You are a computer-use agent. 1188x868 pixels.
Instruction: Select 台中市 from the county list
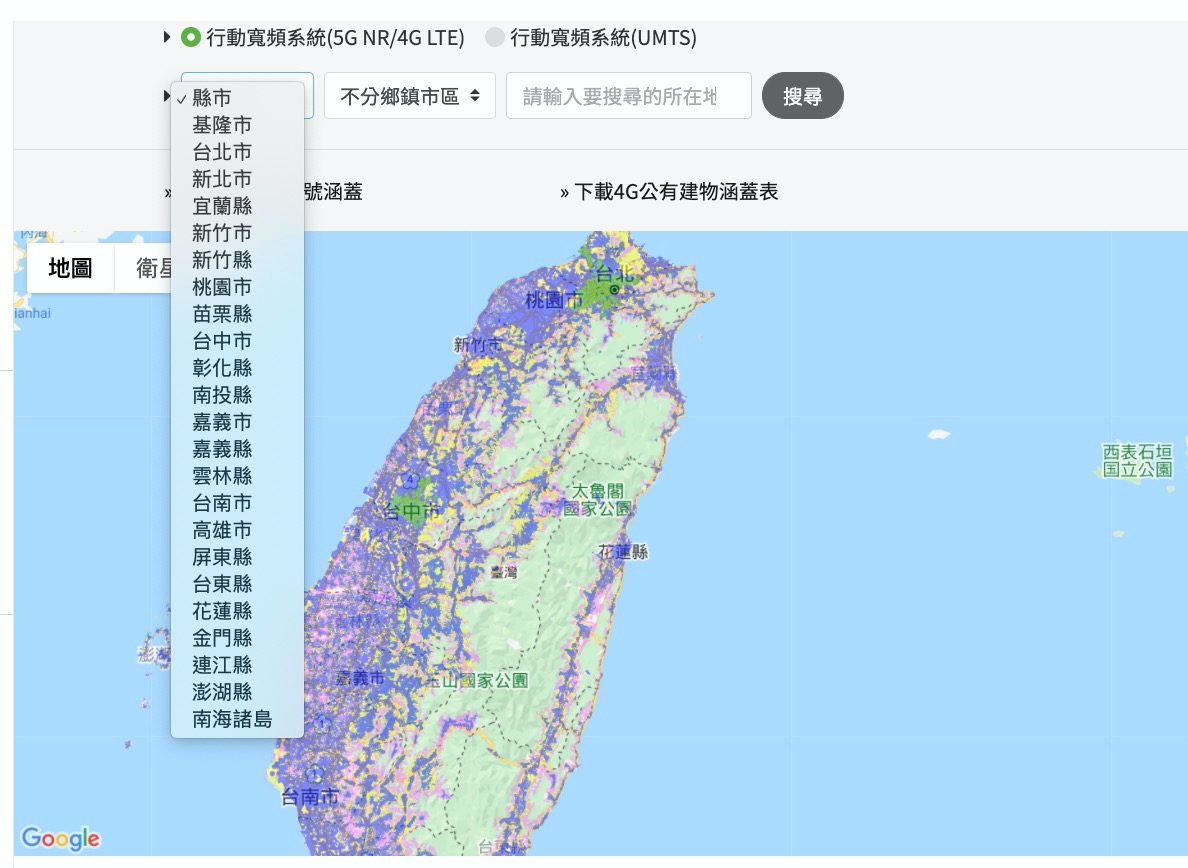pos(238,342)
